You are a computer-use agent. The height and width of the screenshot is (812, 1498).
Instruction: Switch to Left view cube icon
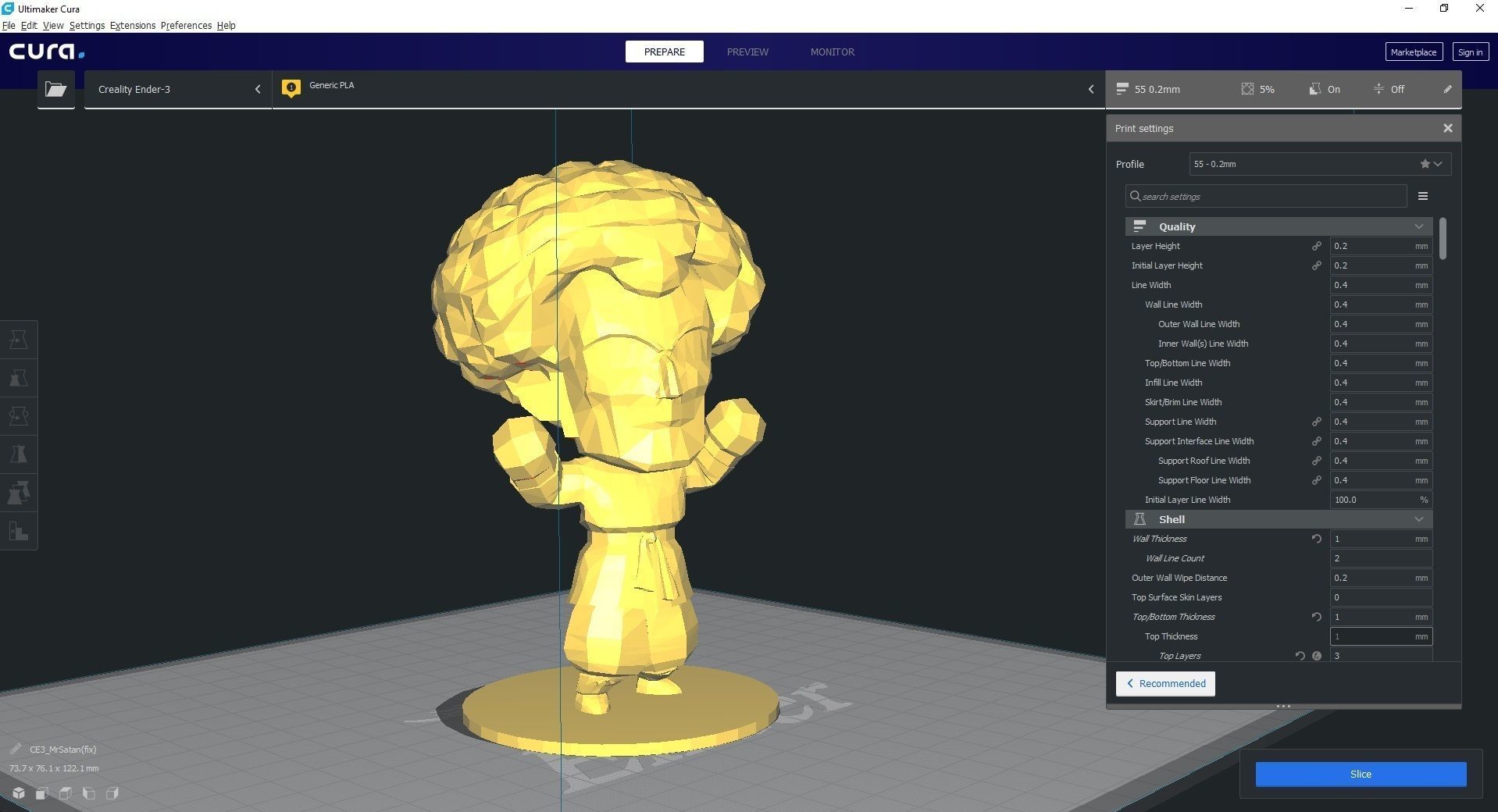[x=89, y=793]
